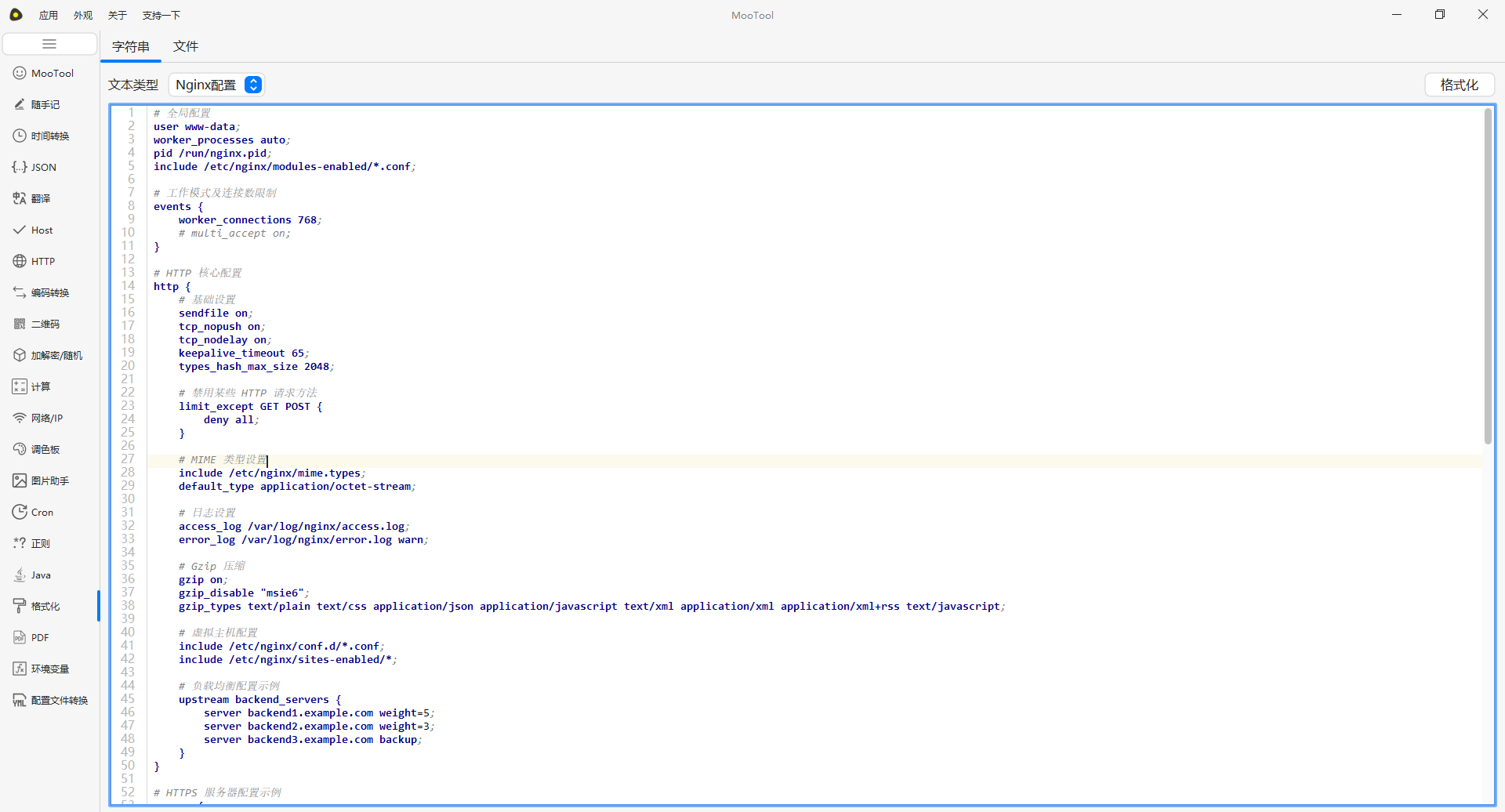Image resolution: width=1505 pixels, height=812 pixels.
Task: Open the 调色板 color palette tool
Action: click(45, 450)
